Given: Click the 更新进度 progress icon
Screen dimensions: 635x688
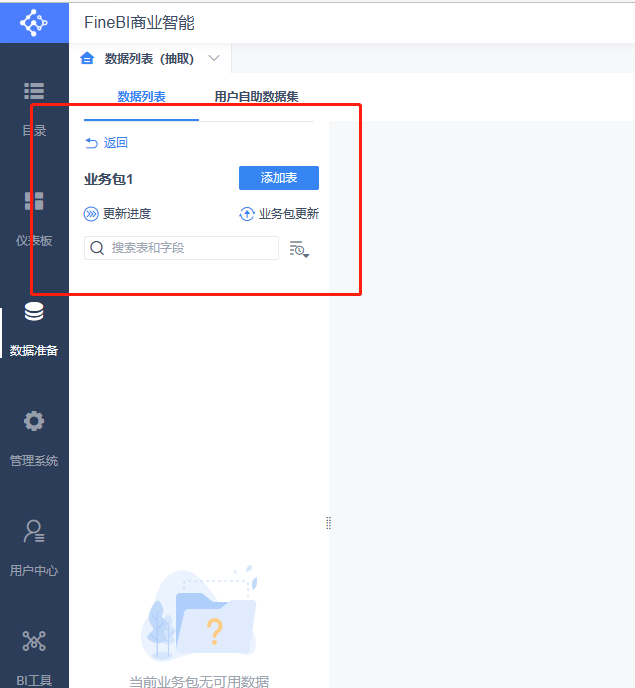Looking at the screenshot, I should point(91,214).
